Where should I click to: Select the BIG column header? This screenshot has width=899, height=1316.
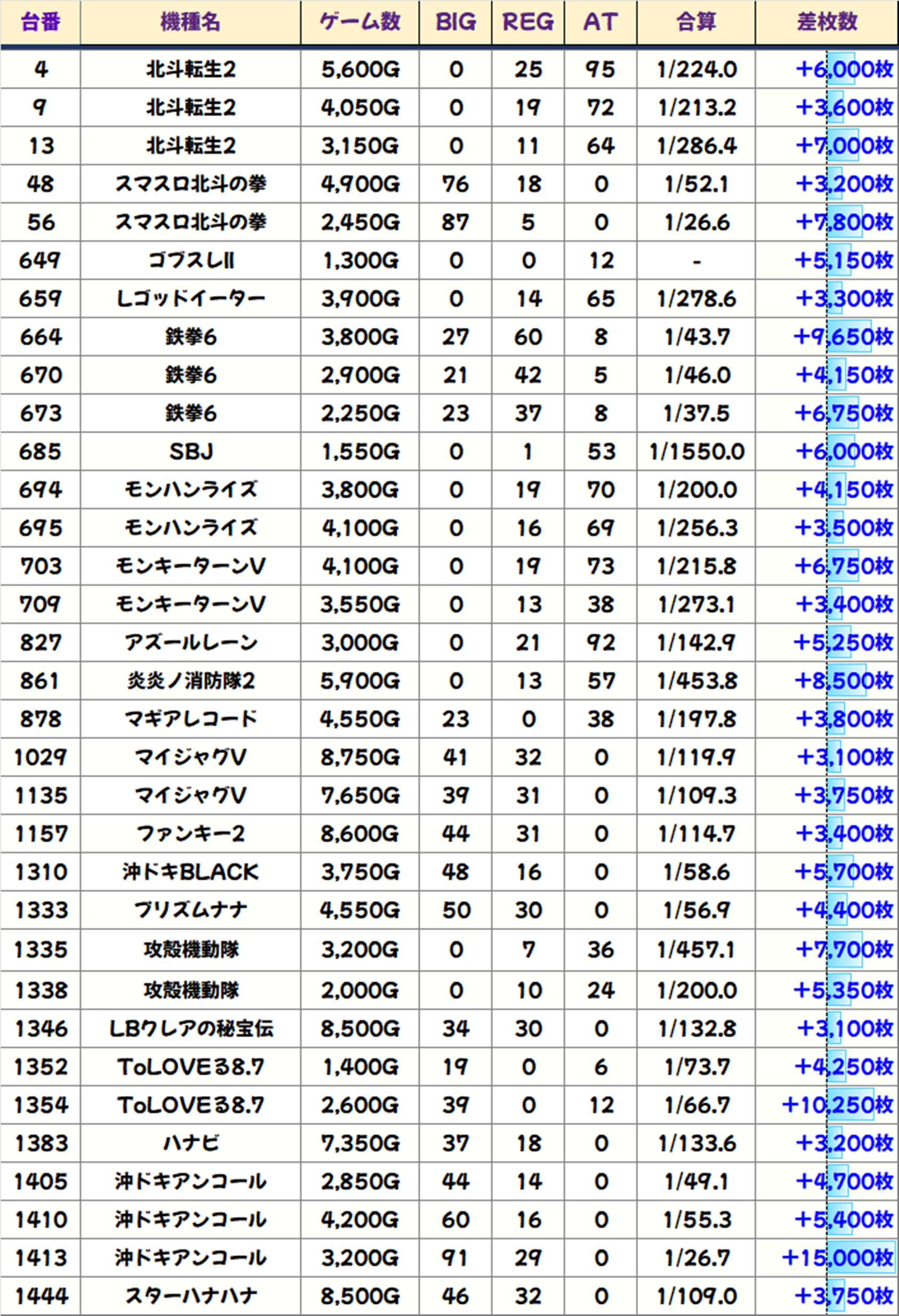click(x=455, y=22)
